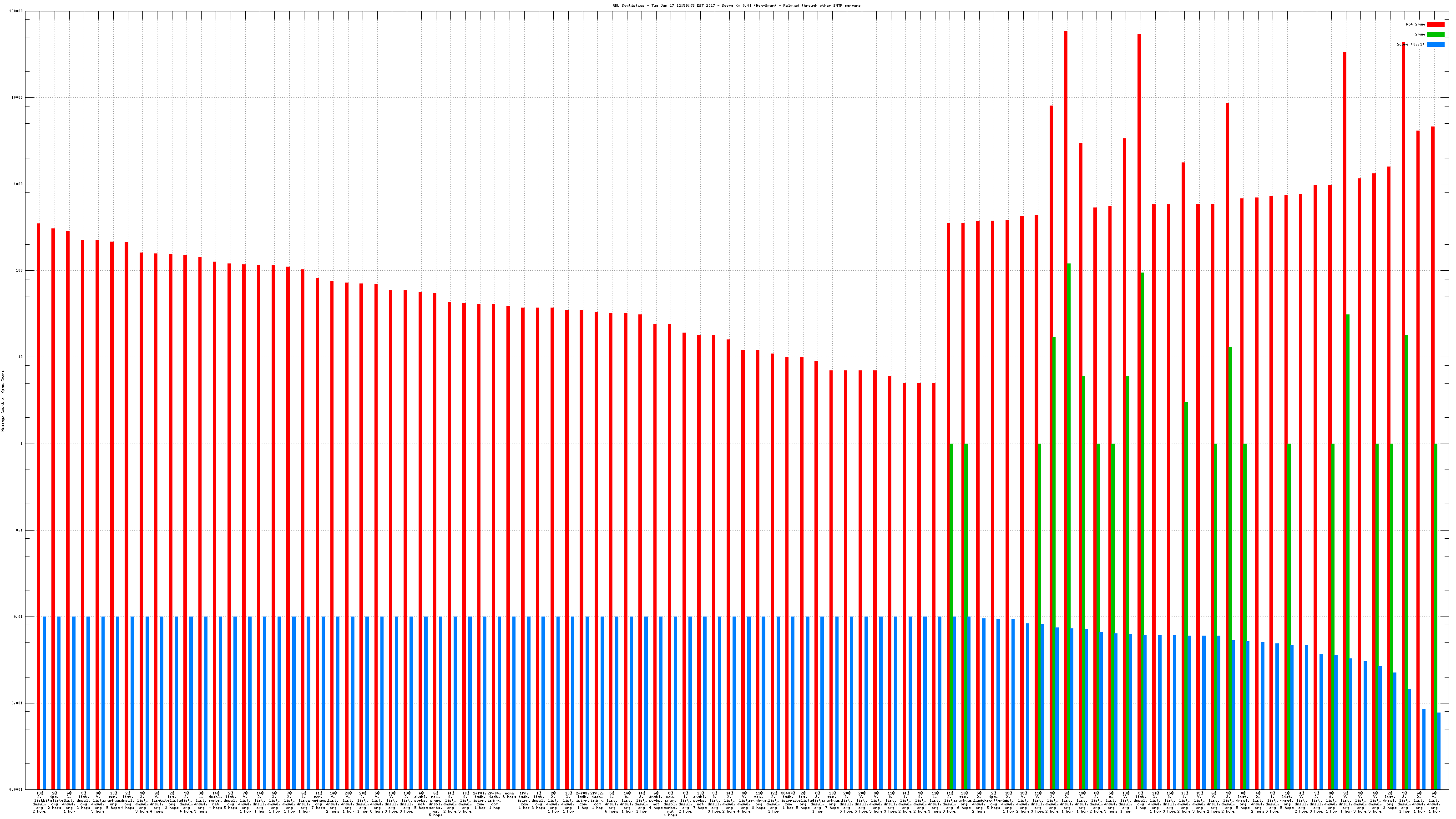The image size is (1456, 819).
Task: Click the RBL Statistics chart title
Action: [736, 5]
